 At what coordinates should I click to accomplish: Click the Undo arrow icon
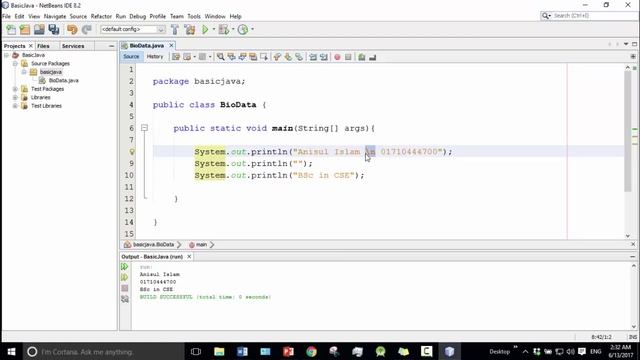pyautogui.click(x=72, y=29)
